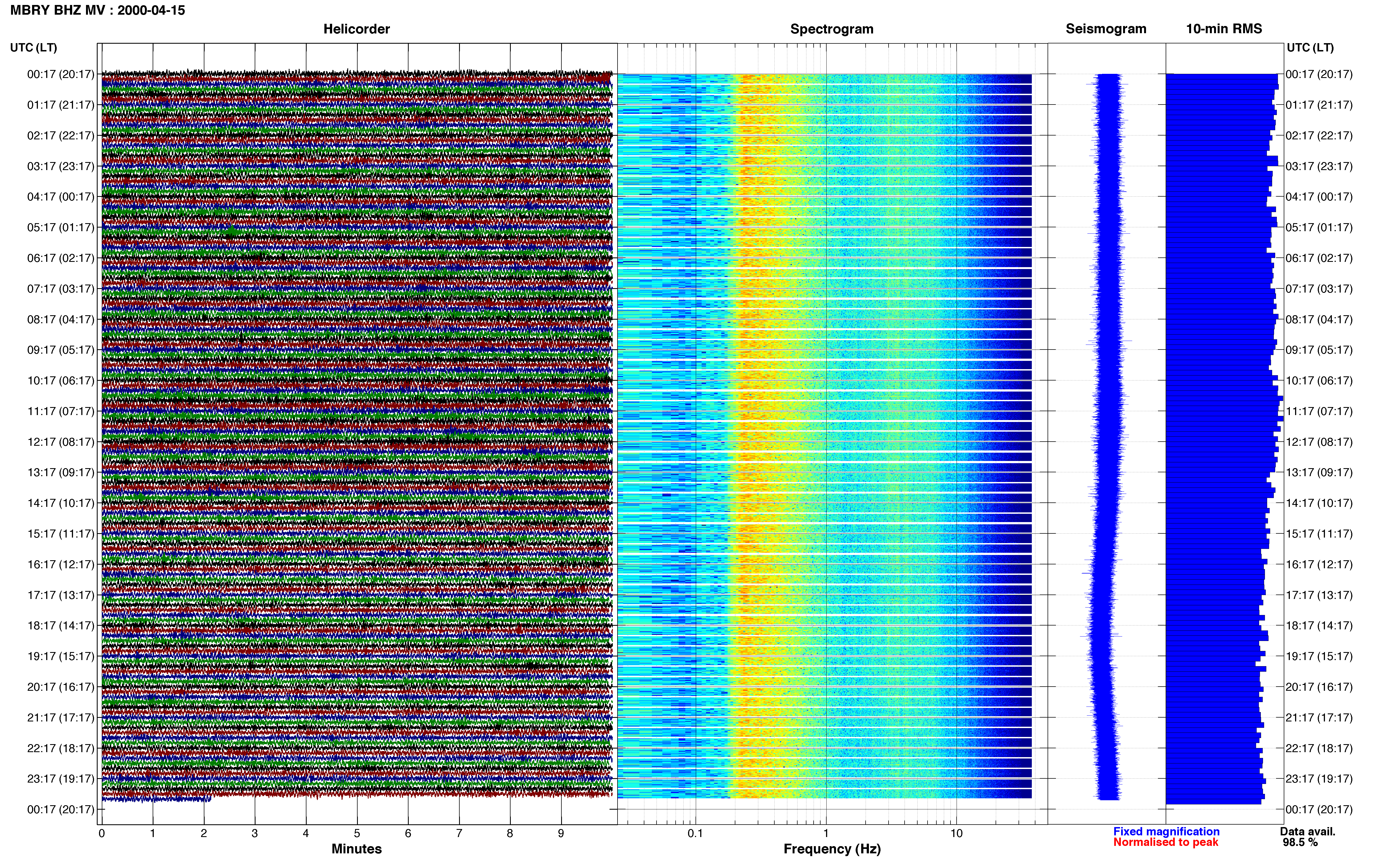Image resolution: width=1388 pixels, height=868 pixels.
Task: Click left time label '18:17 (14:17)'
Action: tap(61, 626)
